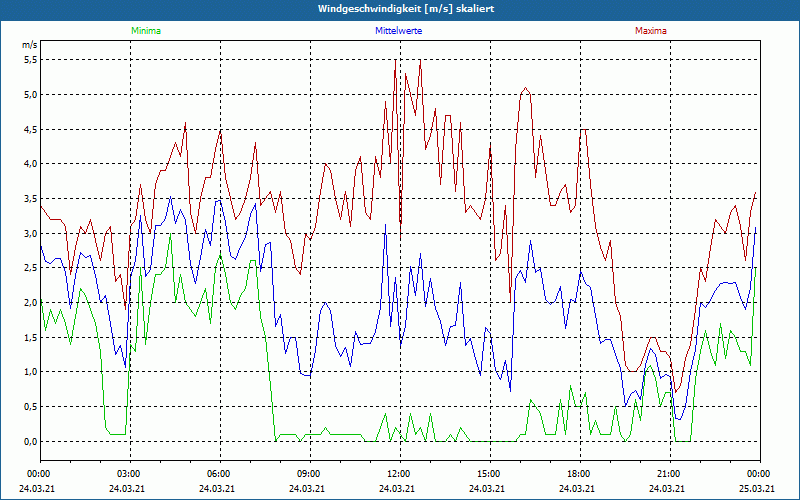The width and height of the screenshot is (800, 500).
Task: Click the Windgeschwindigkeit chart title
Action: (x=399, y=8)
